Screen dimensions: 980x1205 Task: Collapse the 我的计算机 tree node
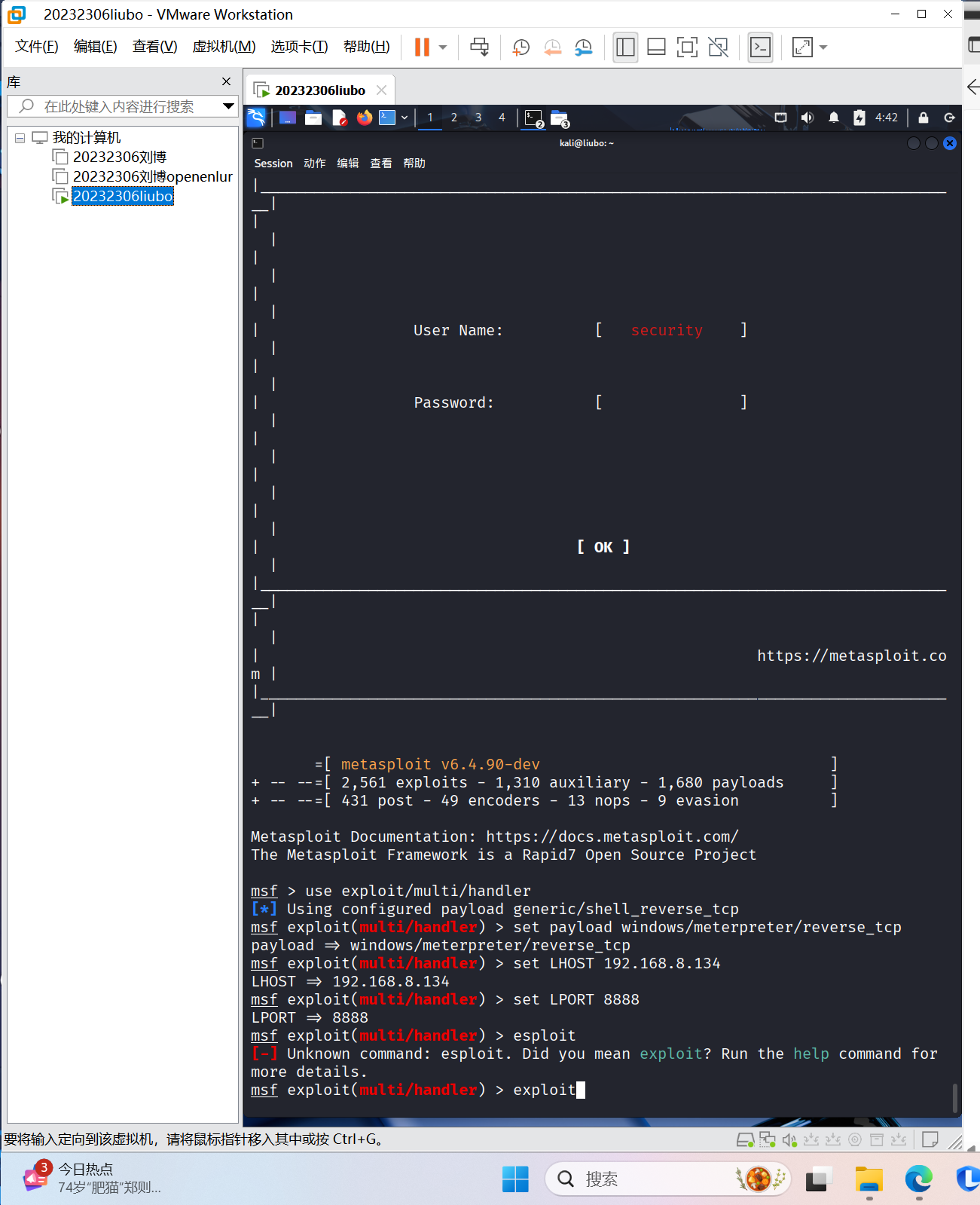click(20, 138)
